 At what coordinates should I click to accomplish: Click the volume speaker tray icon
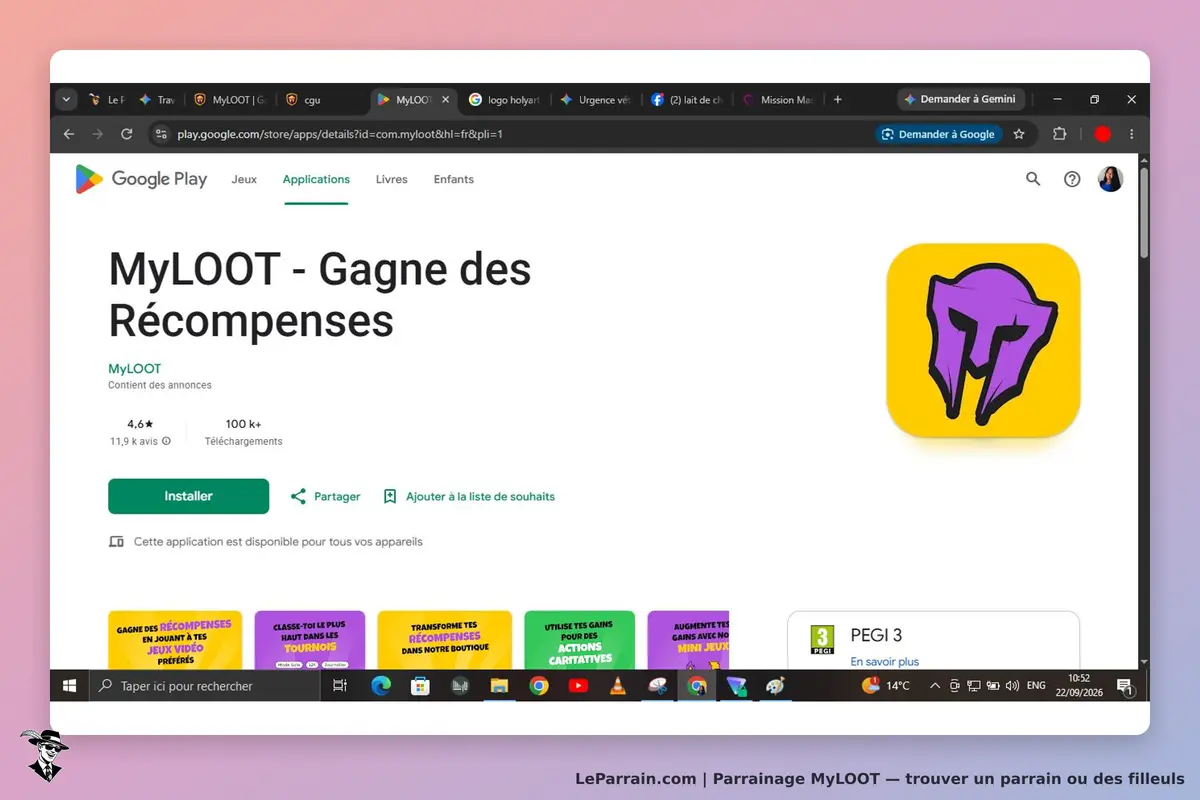pyautogui.click(x=1012, y=686)
